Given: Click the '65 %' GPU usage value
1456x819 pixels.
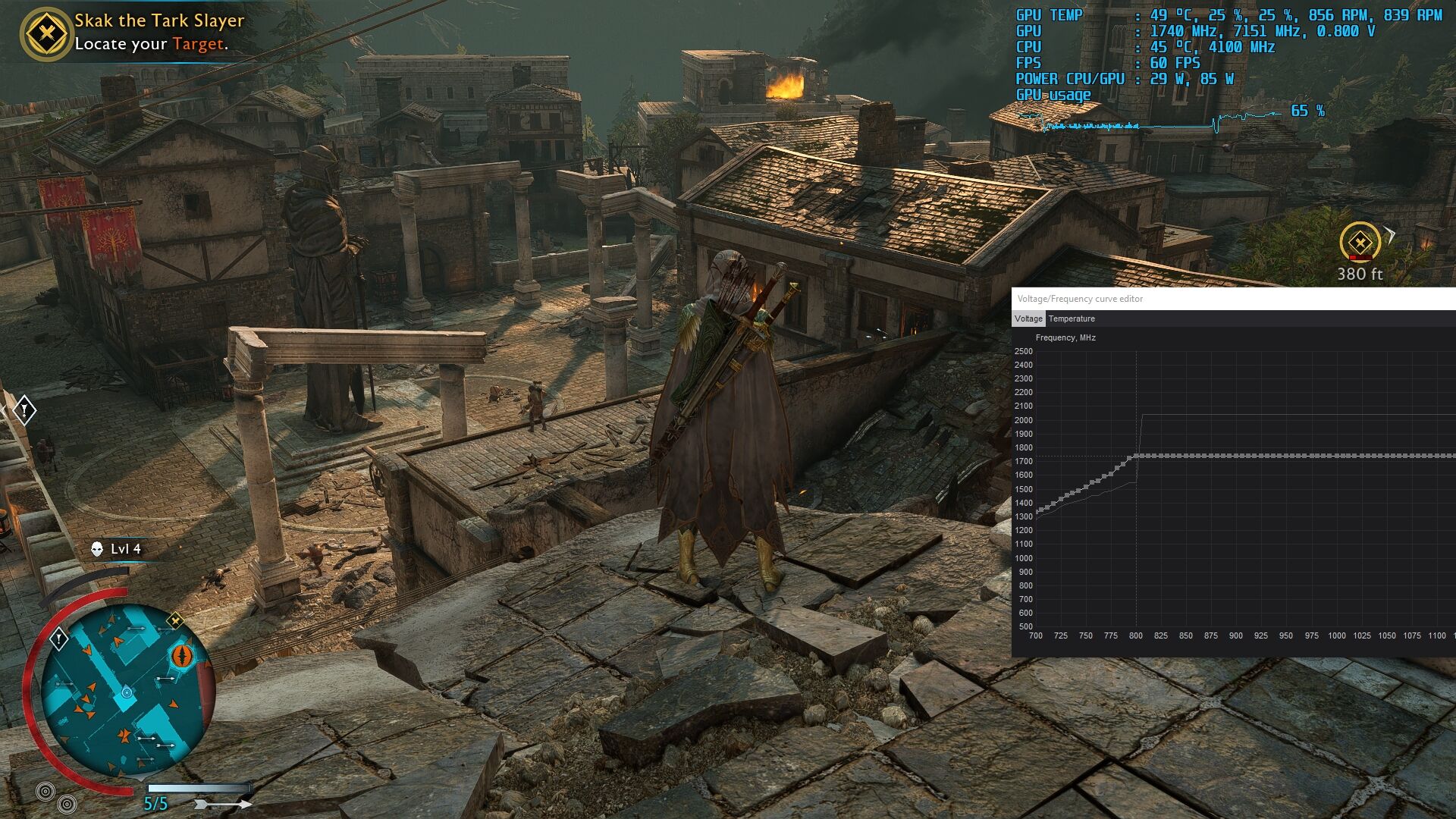Looking at the screenshot, I should [1307, 111].
